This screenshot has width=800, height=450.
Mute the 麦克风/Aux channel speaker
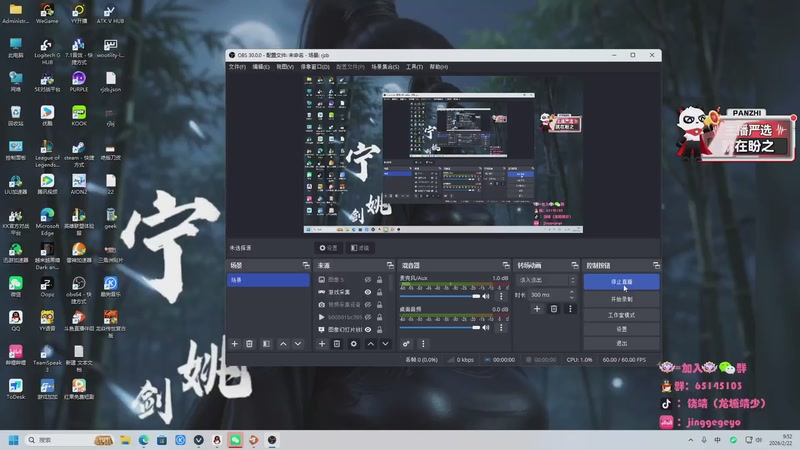486,296
